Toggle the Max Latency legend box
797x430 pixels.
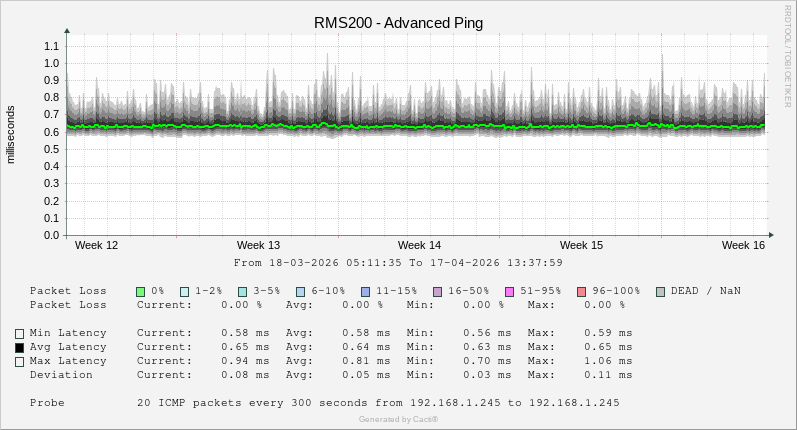(x=19, y=362)
